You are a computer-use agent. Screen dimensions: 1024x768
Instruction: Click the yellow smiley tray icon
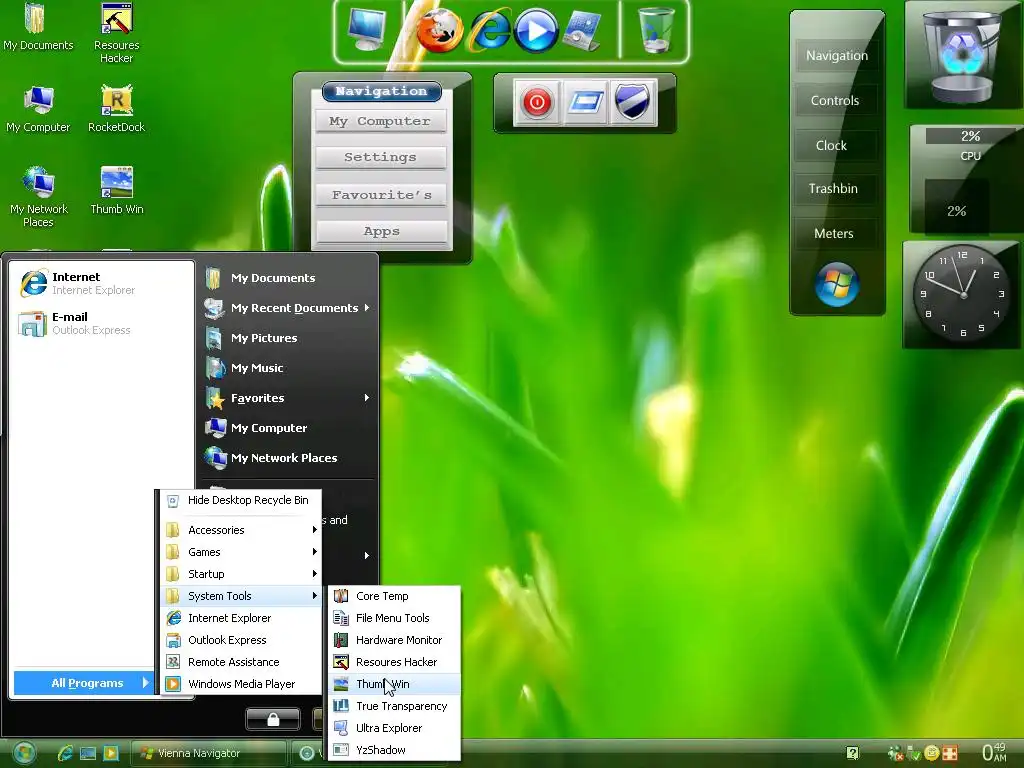pos(933,753)
